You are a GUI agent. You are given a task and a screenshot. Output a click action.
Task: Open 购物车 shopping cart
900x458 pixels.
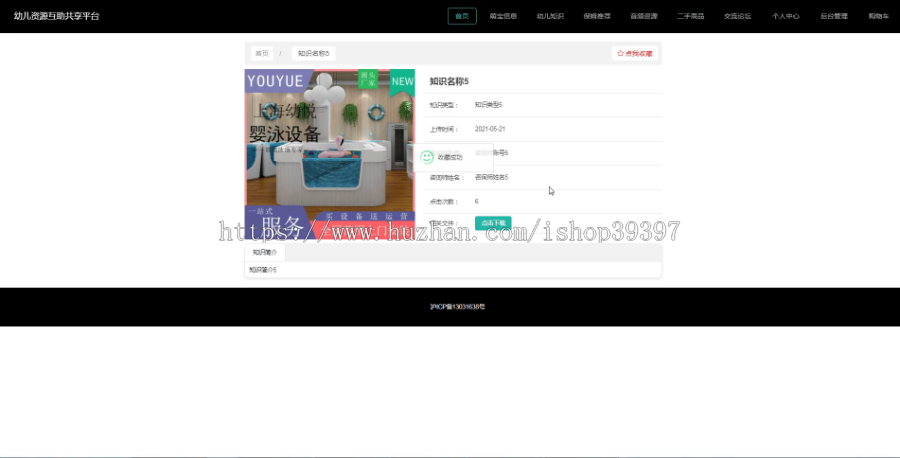pyautogui.click(x=878, y=16)
